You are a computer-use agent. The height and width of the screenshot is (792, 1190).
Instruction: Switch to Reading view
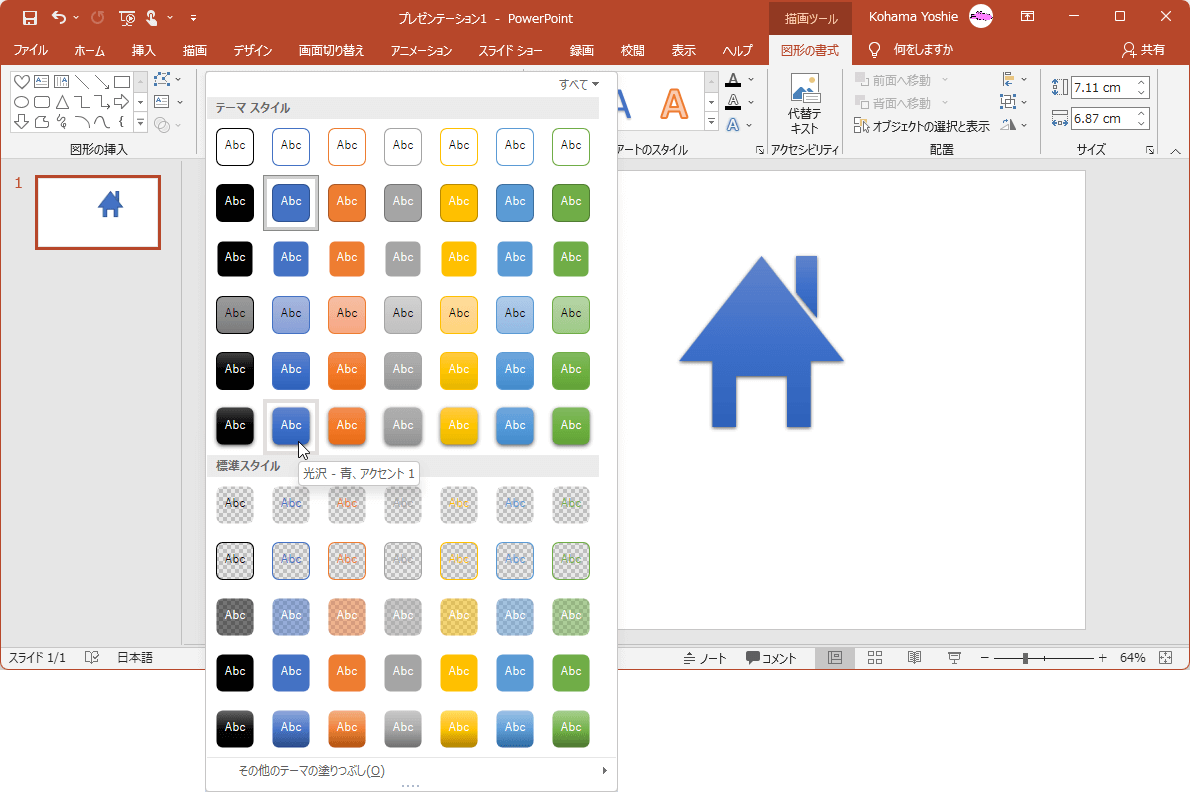point(915,658)
